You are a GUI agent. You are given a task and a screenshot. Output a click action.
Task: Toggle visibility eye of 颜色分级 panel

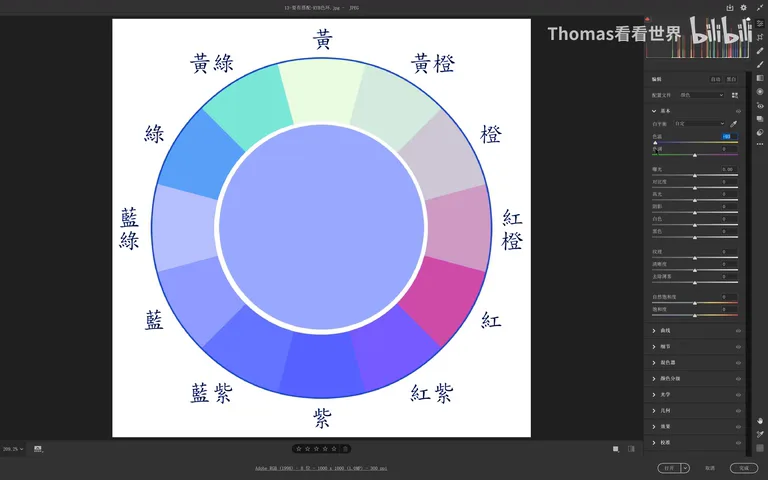coord(738,379)
